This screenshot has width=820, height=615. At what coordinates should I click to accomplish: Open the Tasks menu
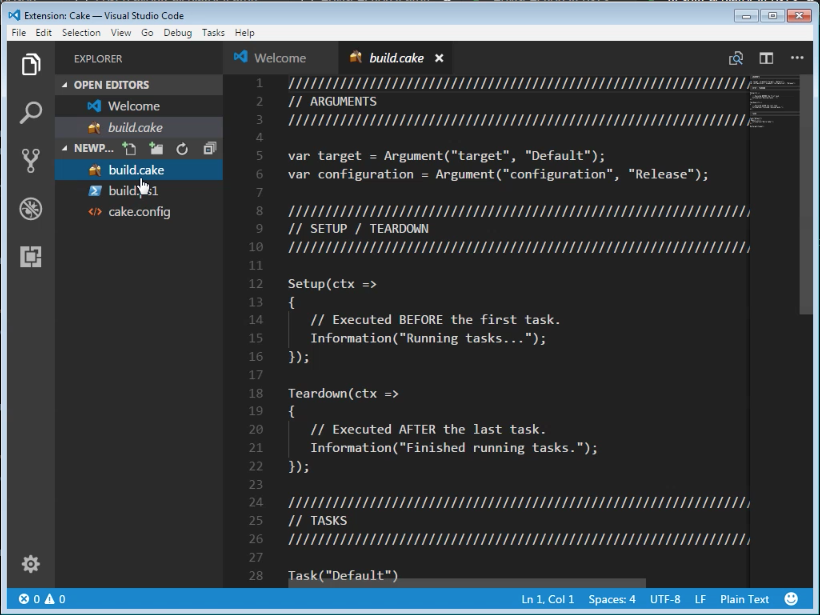[x=213, y=32]
